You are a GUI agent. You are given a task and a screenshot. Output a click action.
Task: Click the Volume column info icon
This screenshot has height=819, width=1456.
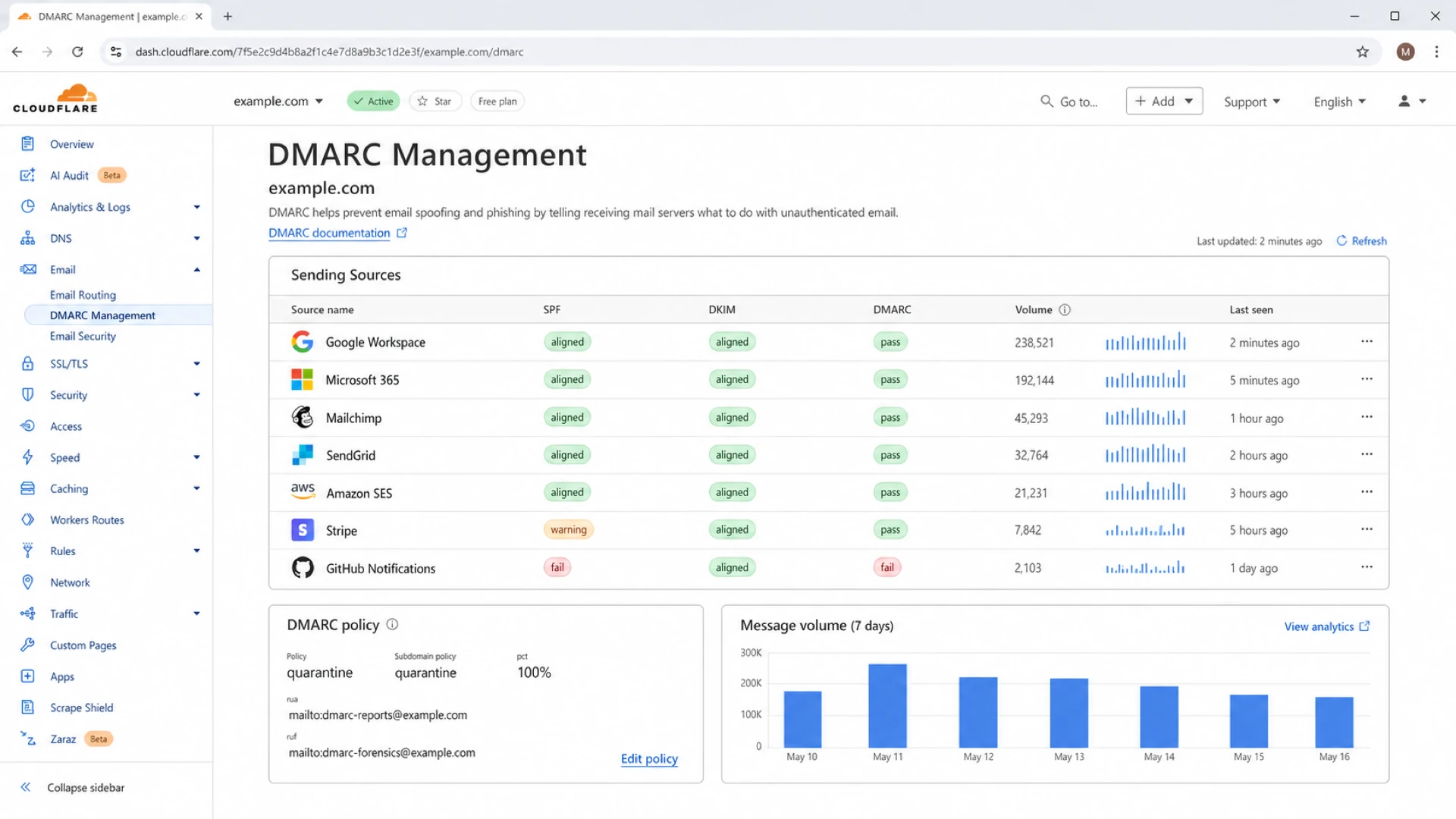coord(1065,309)
